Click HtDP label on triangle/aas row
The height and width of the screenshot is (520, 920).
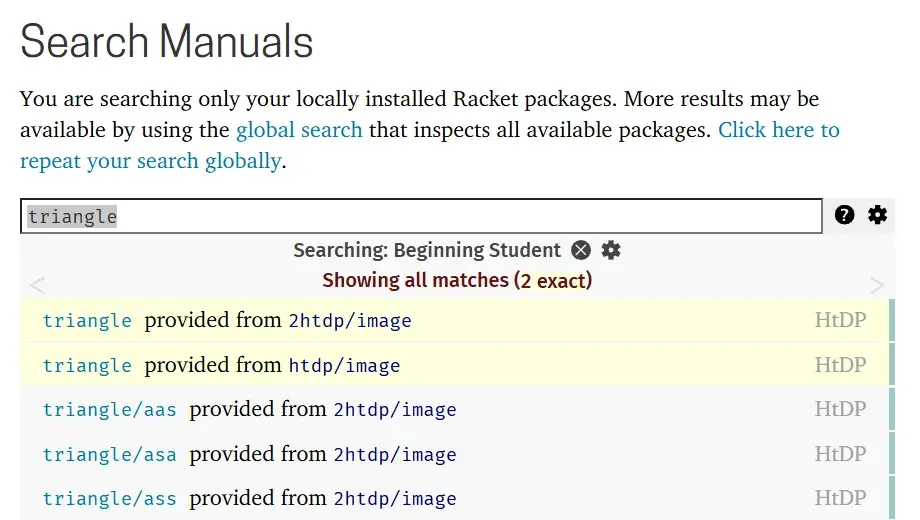tap(840, 410)
